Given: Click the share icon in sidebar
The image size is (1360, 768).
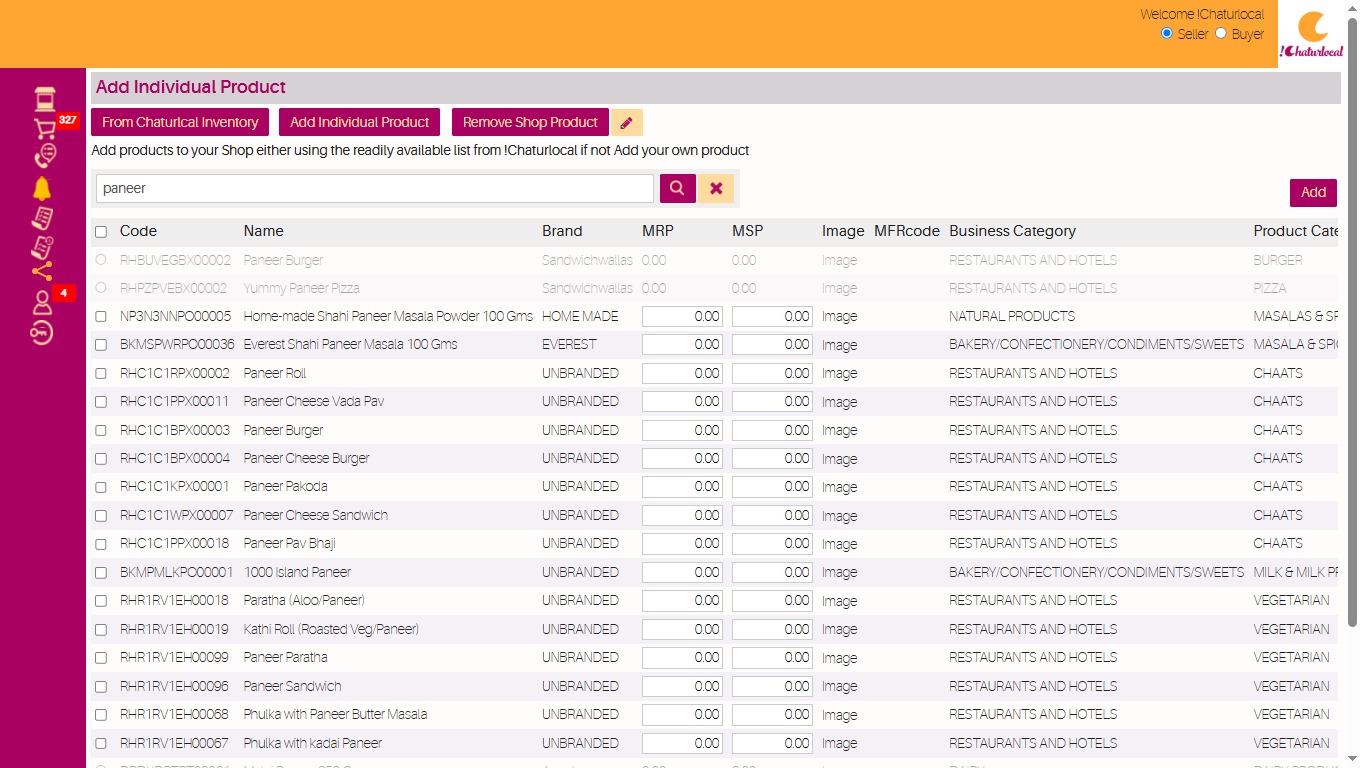Looking at the screenshot, I should pyautogui.click(x=42, y=272).
